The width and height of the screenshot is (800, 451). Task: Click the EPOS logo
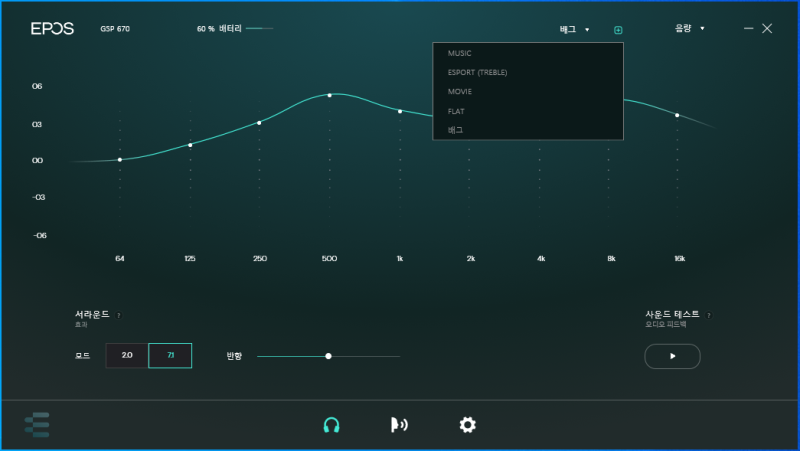pyautogui.click(x=52, y=29)
